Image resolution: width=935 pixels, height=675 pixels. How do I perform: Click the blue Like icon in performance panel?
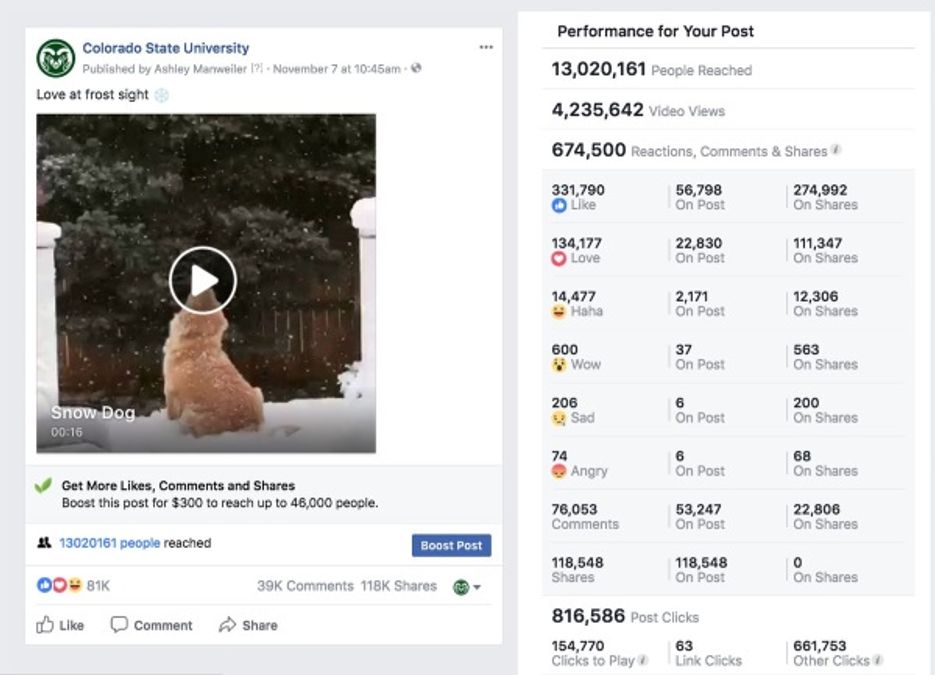pyautogui.click(x=559, y=205)
